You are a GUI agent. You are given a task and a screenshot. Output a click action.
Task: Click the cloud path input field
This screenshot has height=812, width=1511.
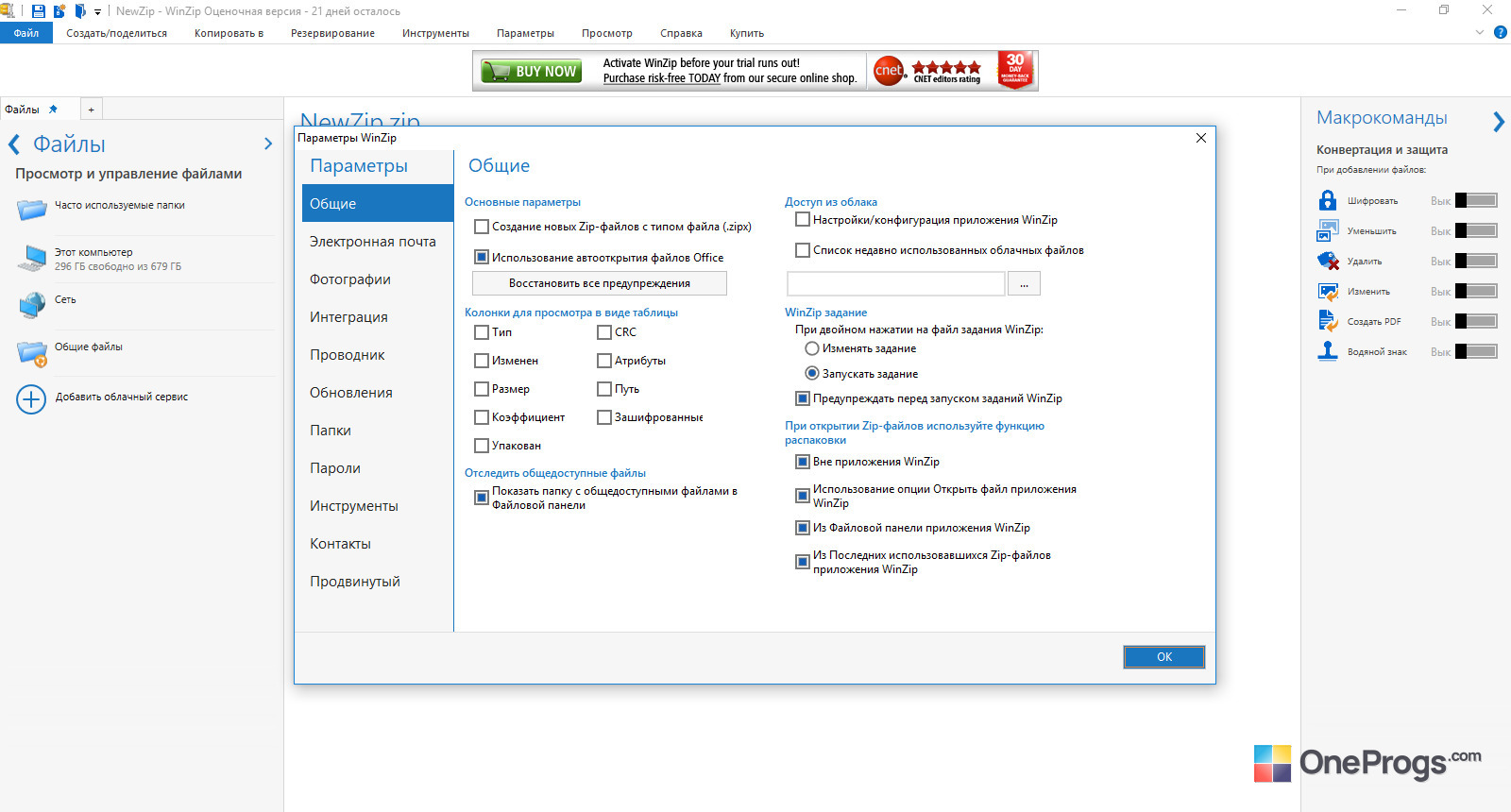896,283
